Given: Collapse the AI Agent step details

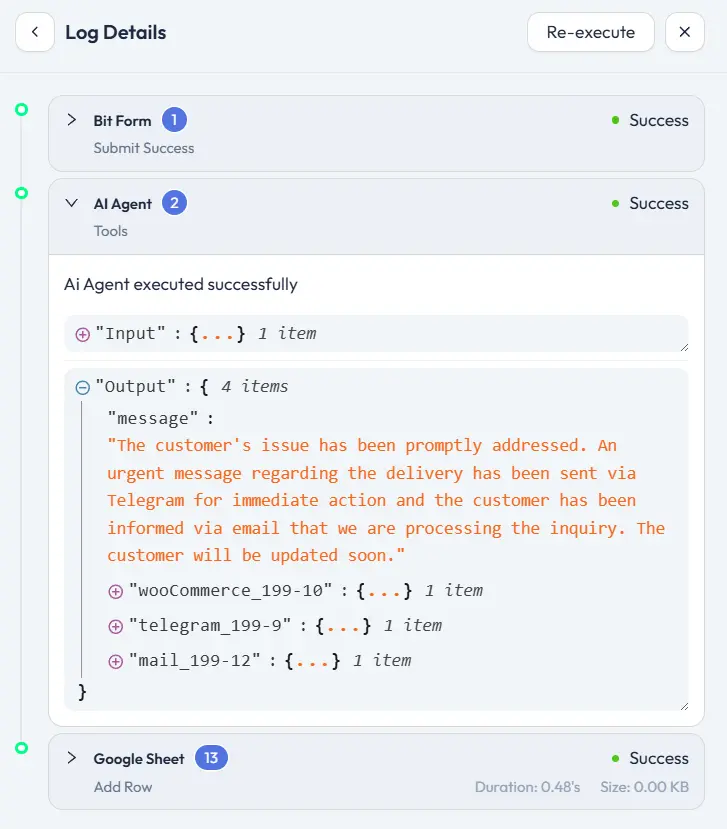Looking at the screenshot, I should coord(71,201).
